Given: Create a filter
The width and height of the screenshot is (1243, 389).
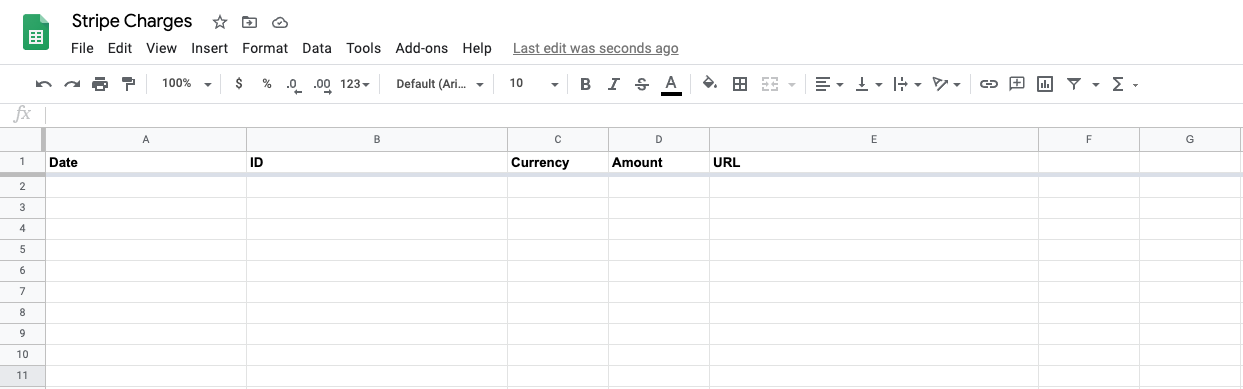Looking at the screenshot, I should coord(1074,84).
